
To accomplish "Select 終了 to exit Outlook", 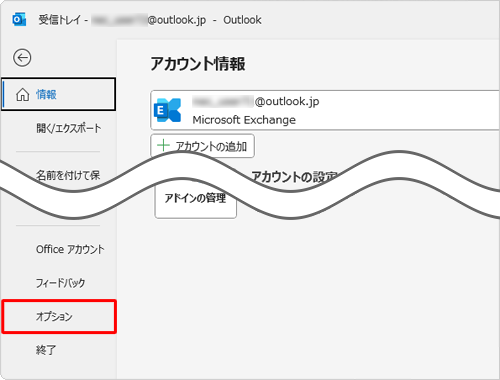I will tap(46, 350).
